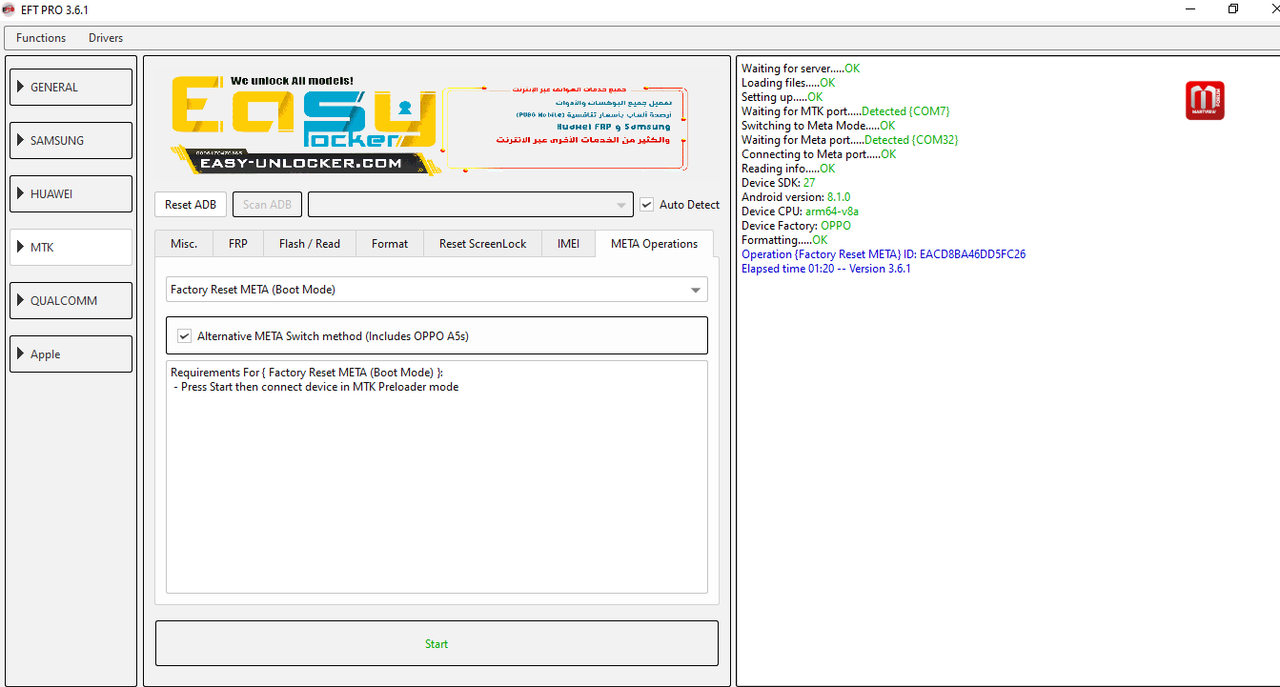Click the 'Elapsed time 01:20' log line
Screen dimensions: 1280x687
[826, 269]
